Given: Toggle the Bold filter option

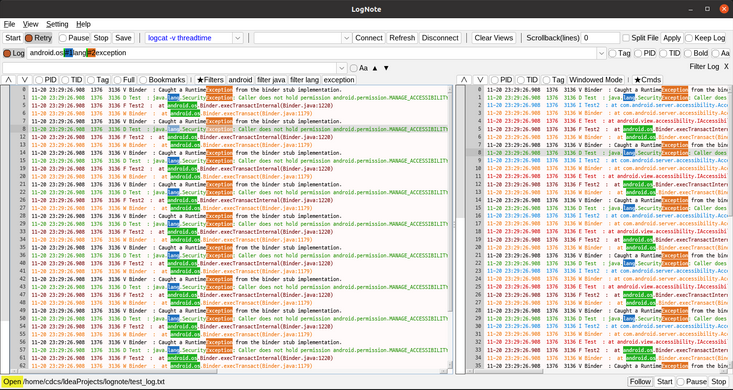Looking at the screenshot, I should coord(696,53).
